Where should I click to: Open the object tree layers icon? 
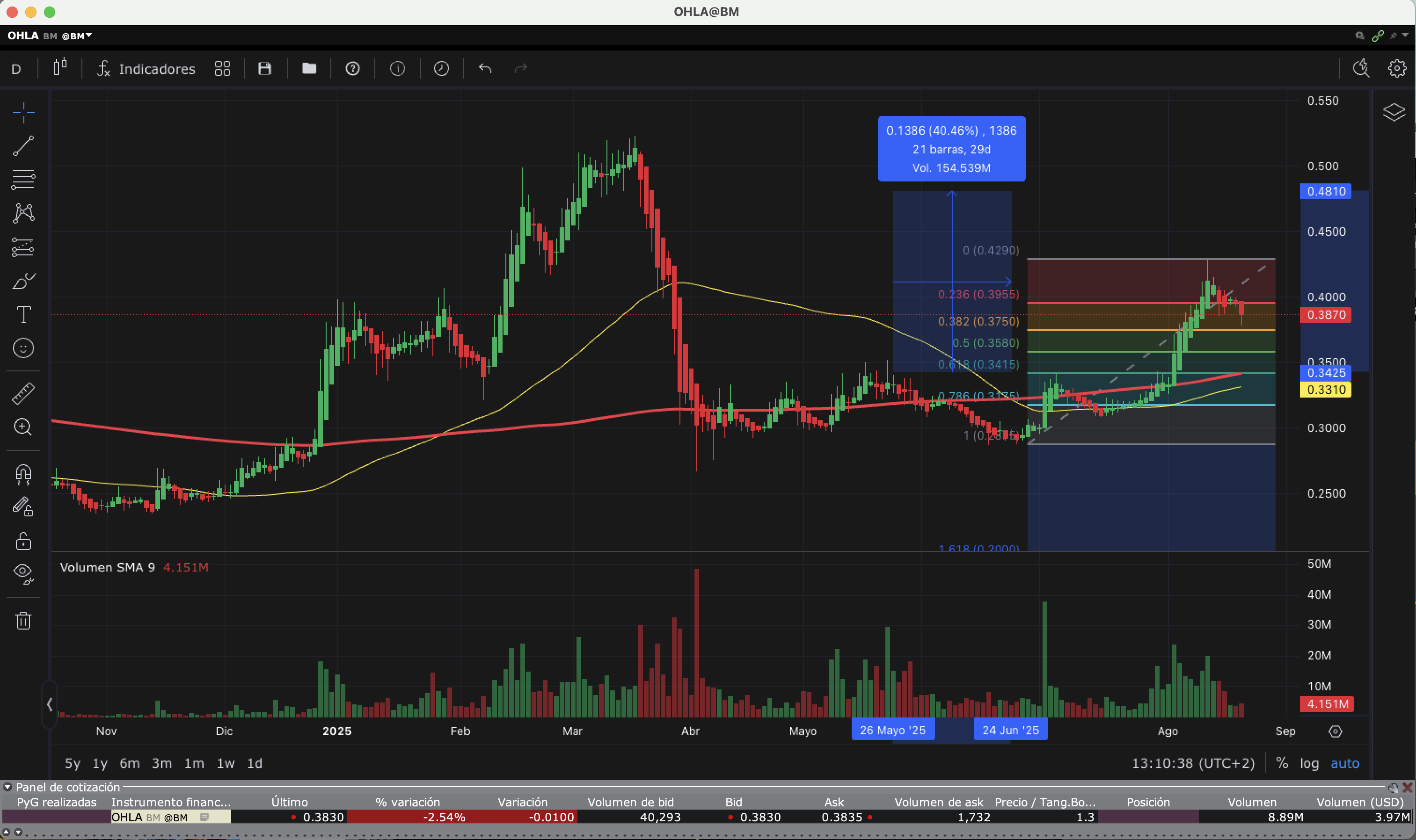tap(1394, 112)
